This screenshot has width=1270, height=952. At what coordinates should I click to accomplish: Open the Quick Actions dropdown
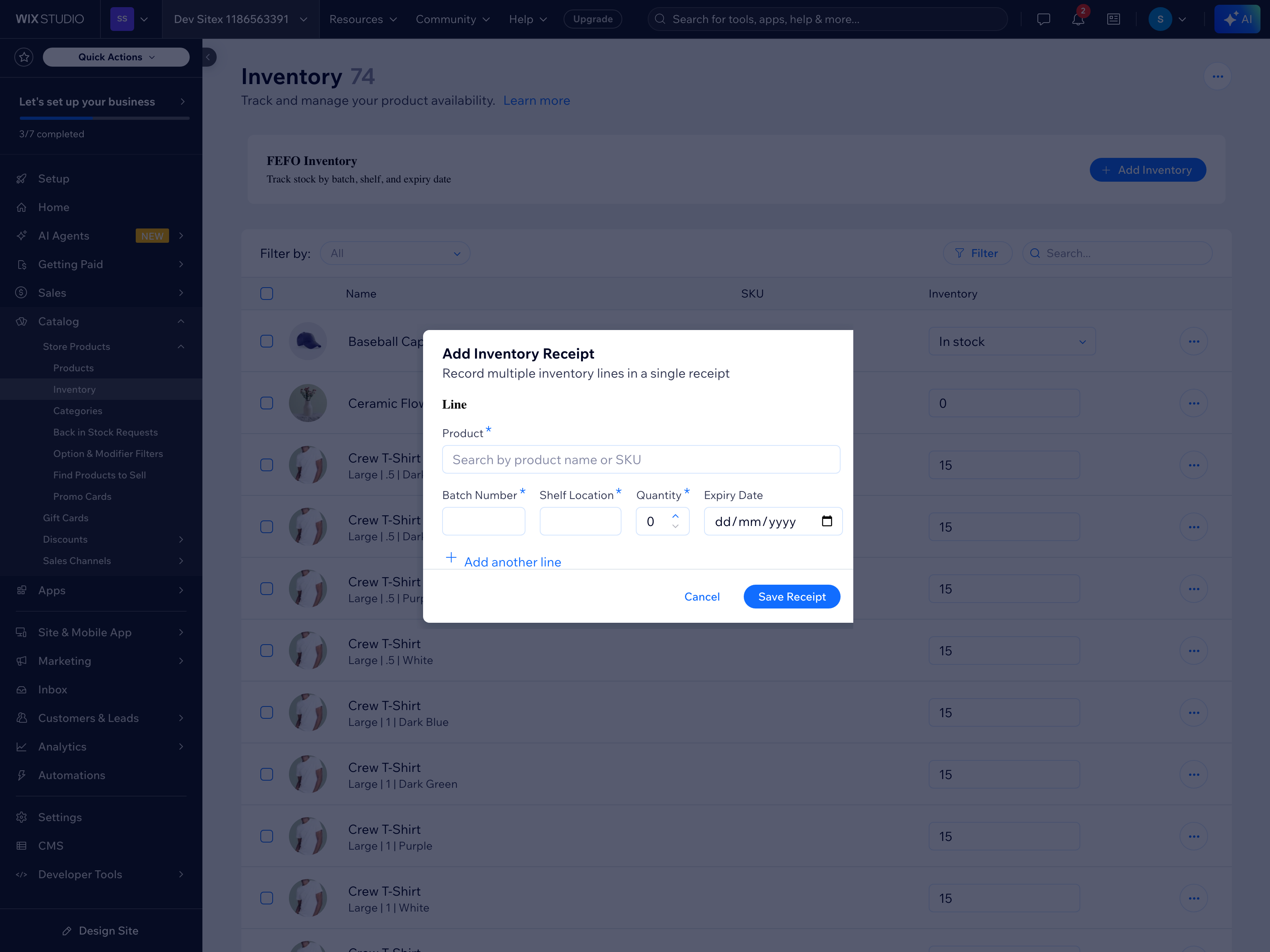116,57
